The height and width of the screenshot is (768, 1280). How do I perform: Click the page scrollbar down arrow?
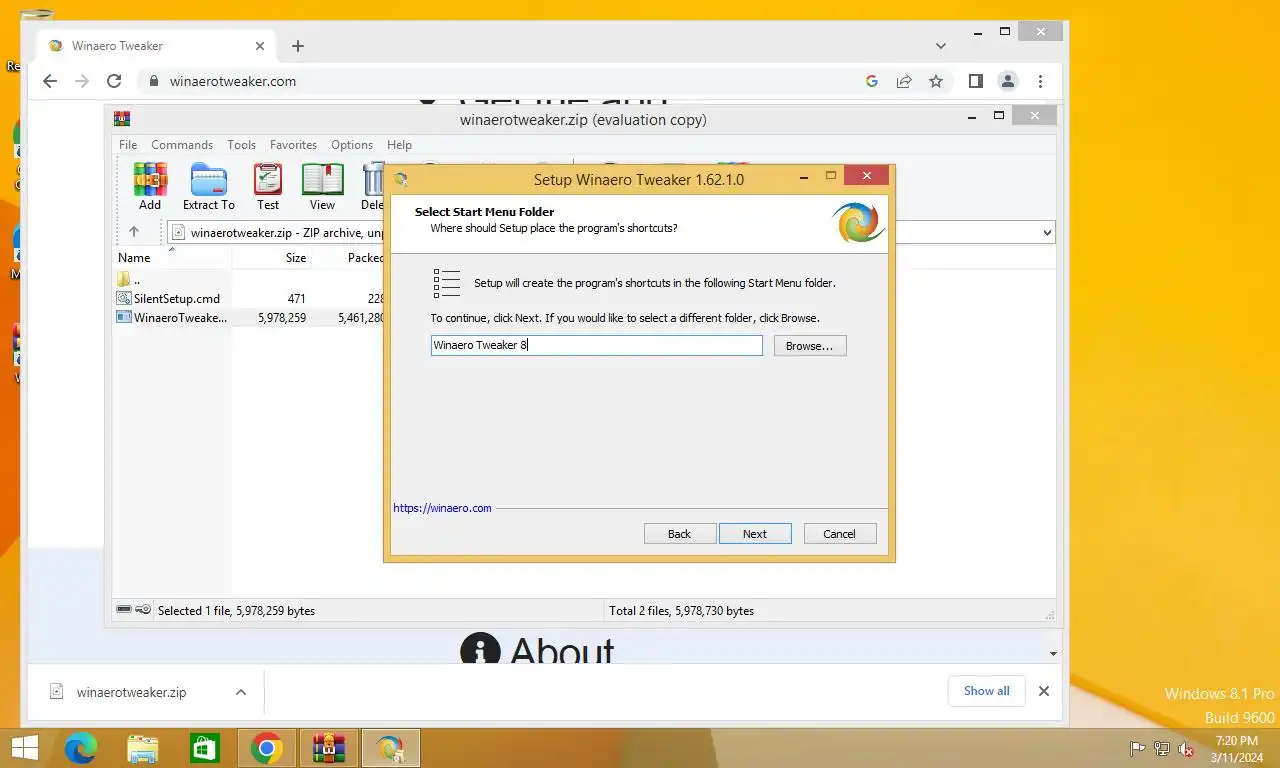click(1053, 653)
